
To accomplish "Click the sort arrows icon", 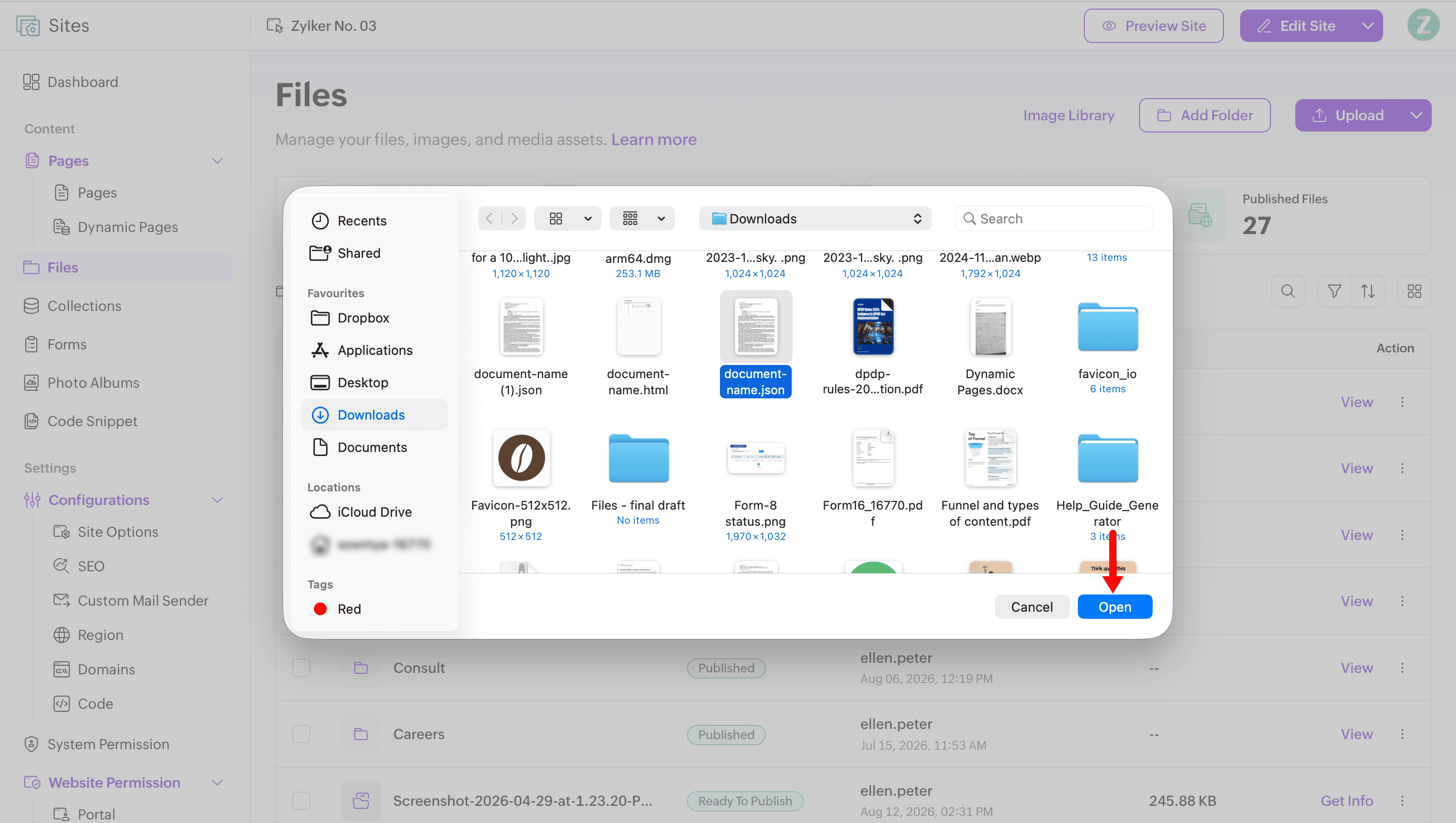I will click(x=1367, y=291).
